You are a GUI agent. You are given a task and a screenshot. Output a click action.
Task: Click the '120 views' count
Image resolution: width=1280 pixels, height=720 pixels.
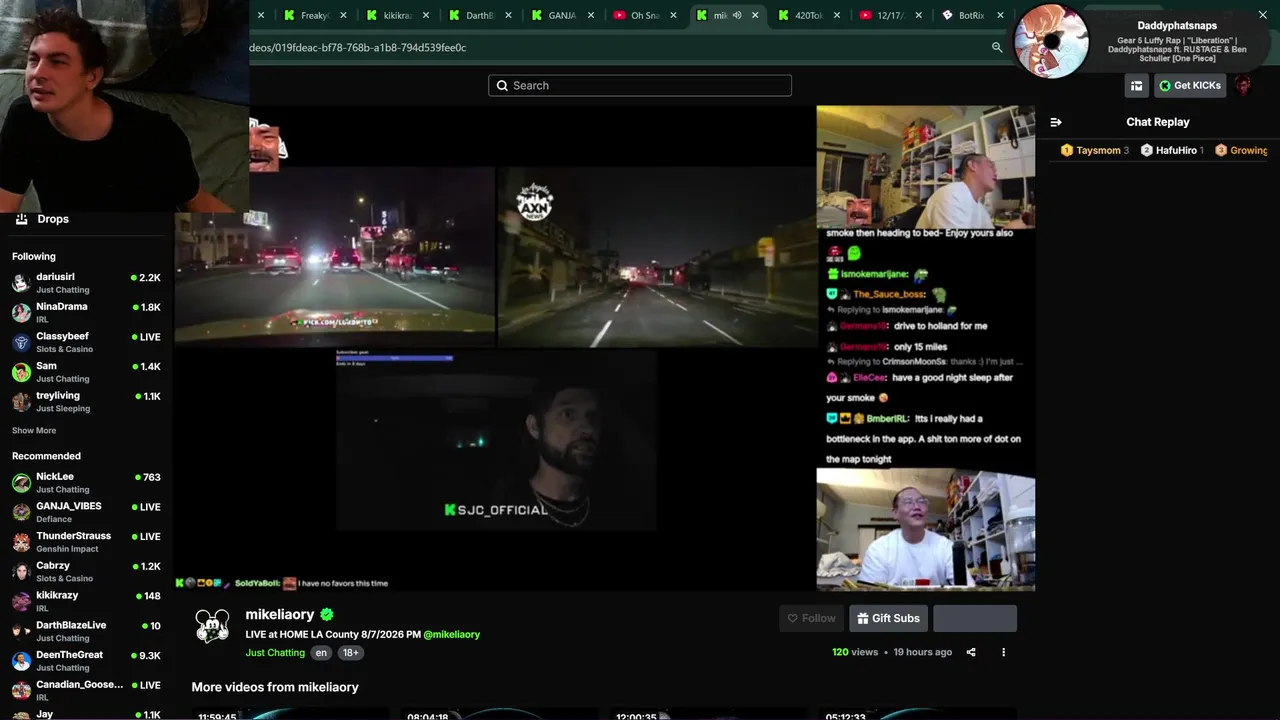[855, 652]
